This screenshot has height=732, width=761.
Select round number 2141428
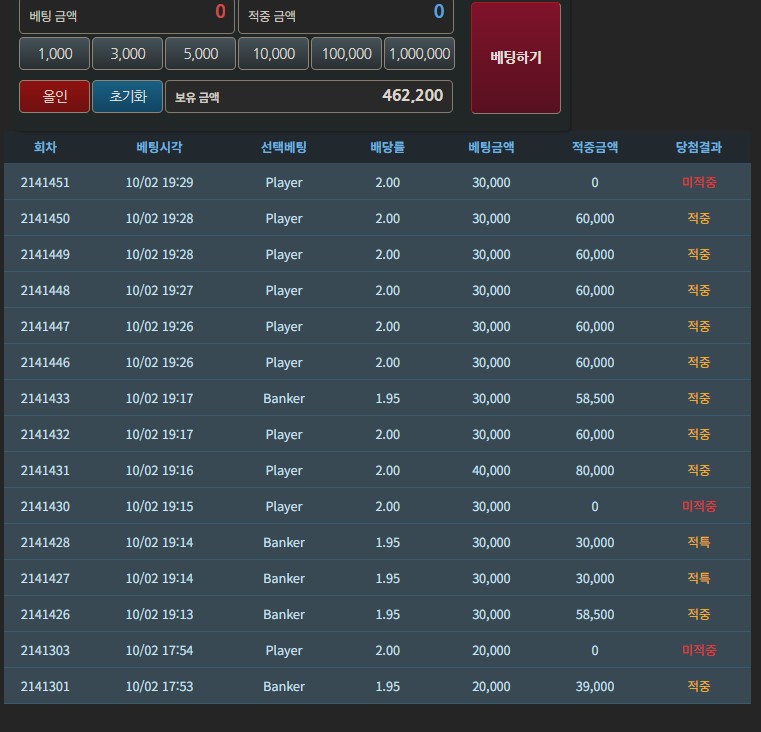45,542
